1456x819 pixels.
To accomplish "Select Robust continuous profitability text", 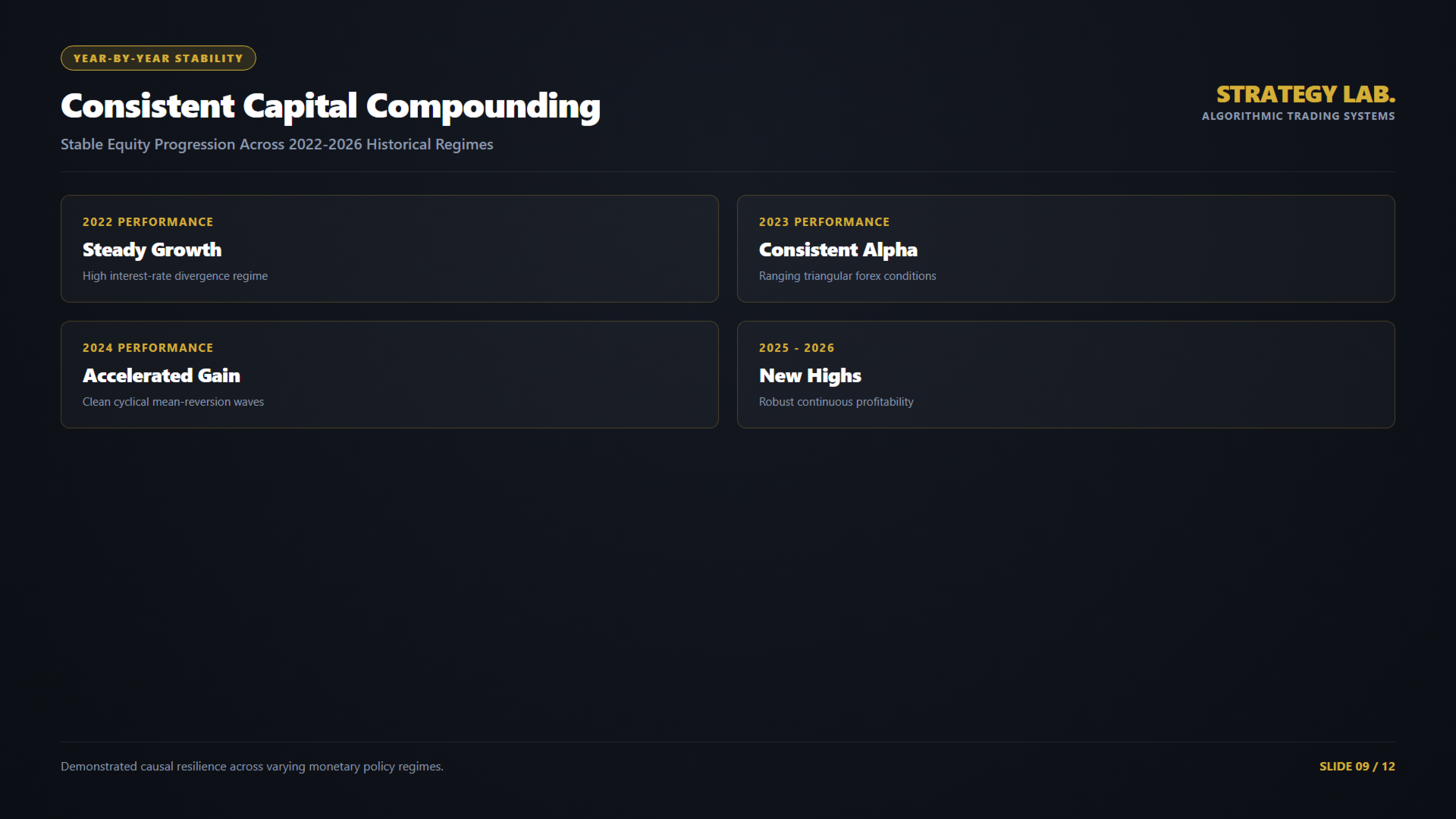I will pyautogui.click(x=836, y=402).
